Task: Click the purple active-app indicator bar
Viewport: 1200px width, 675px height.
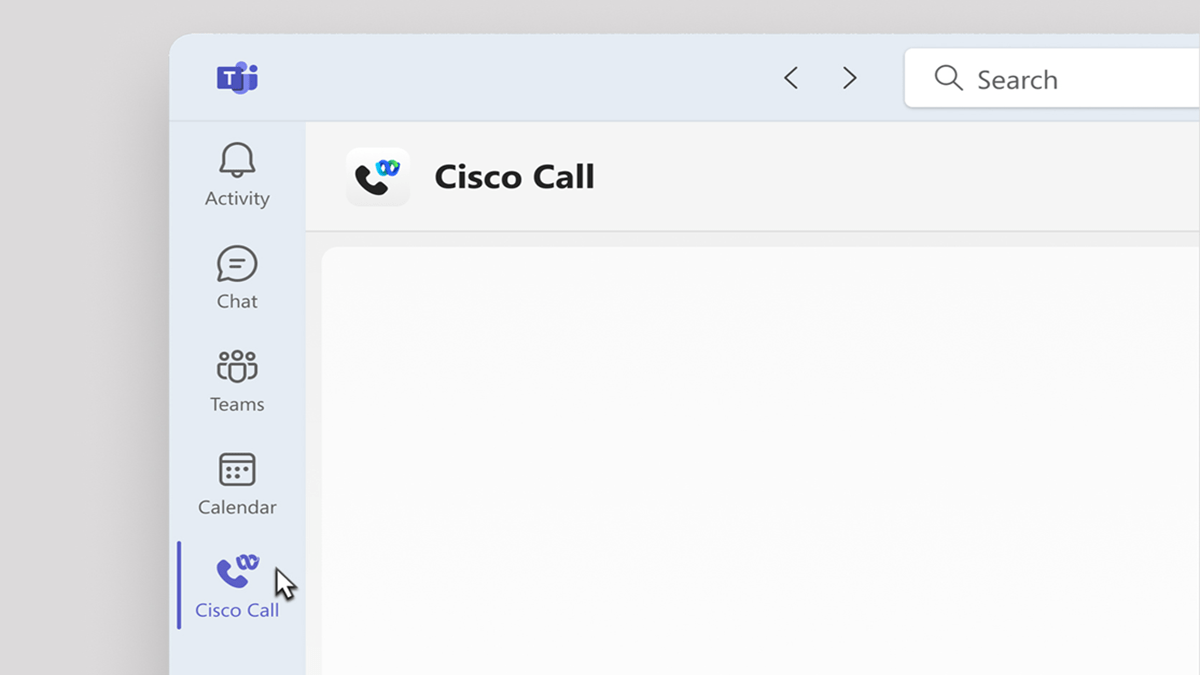Action: point(181,585)
